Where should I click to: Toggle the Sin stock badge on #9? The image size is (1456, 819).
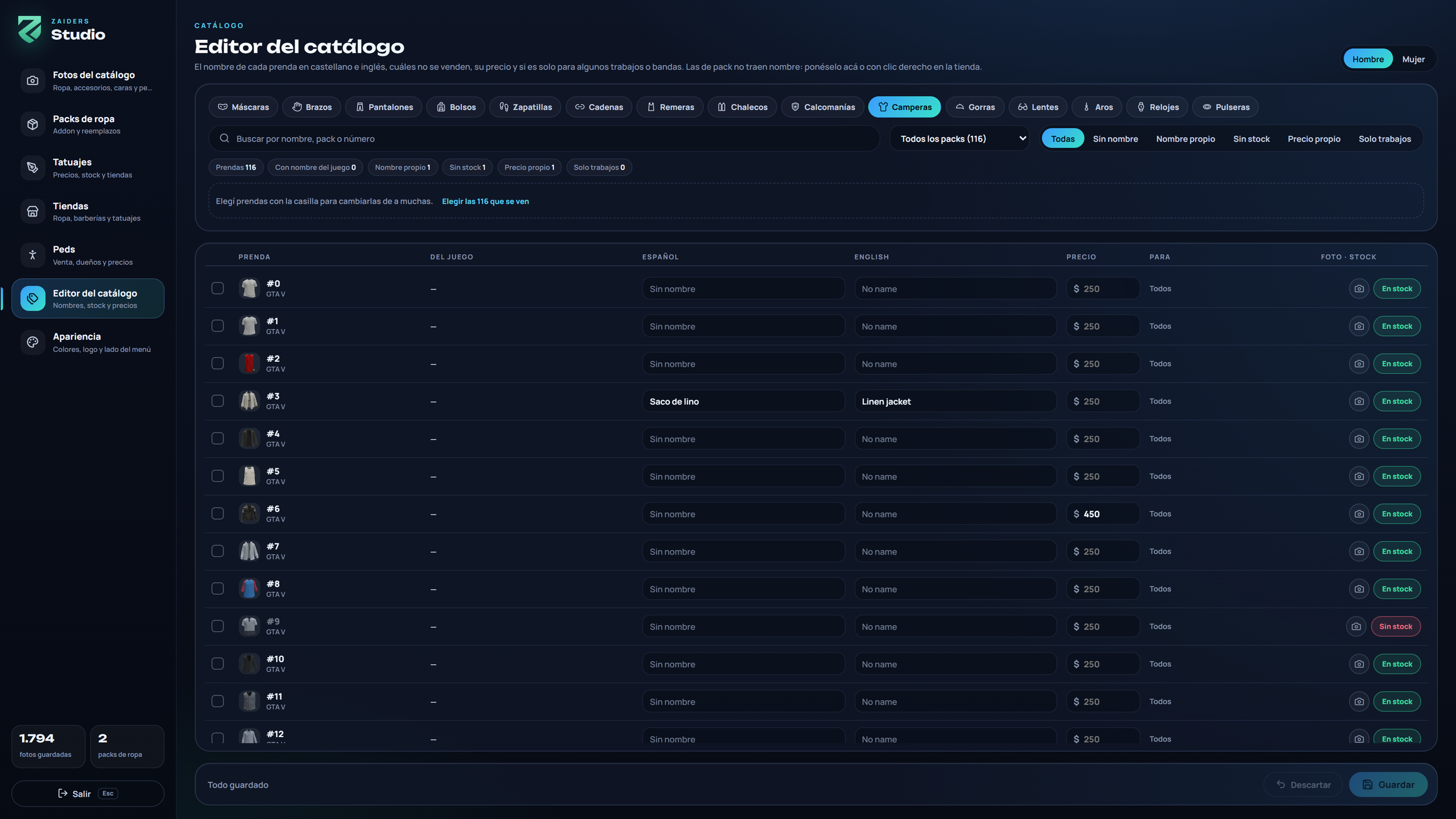(1396, 626)
